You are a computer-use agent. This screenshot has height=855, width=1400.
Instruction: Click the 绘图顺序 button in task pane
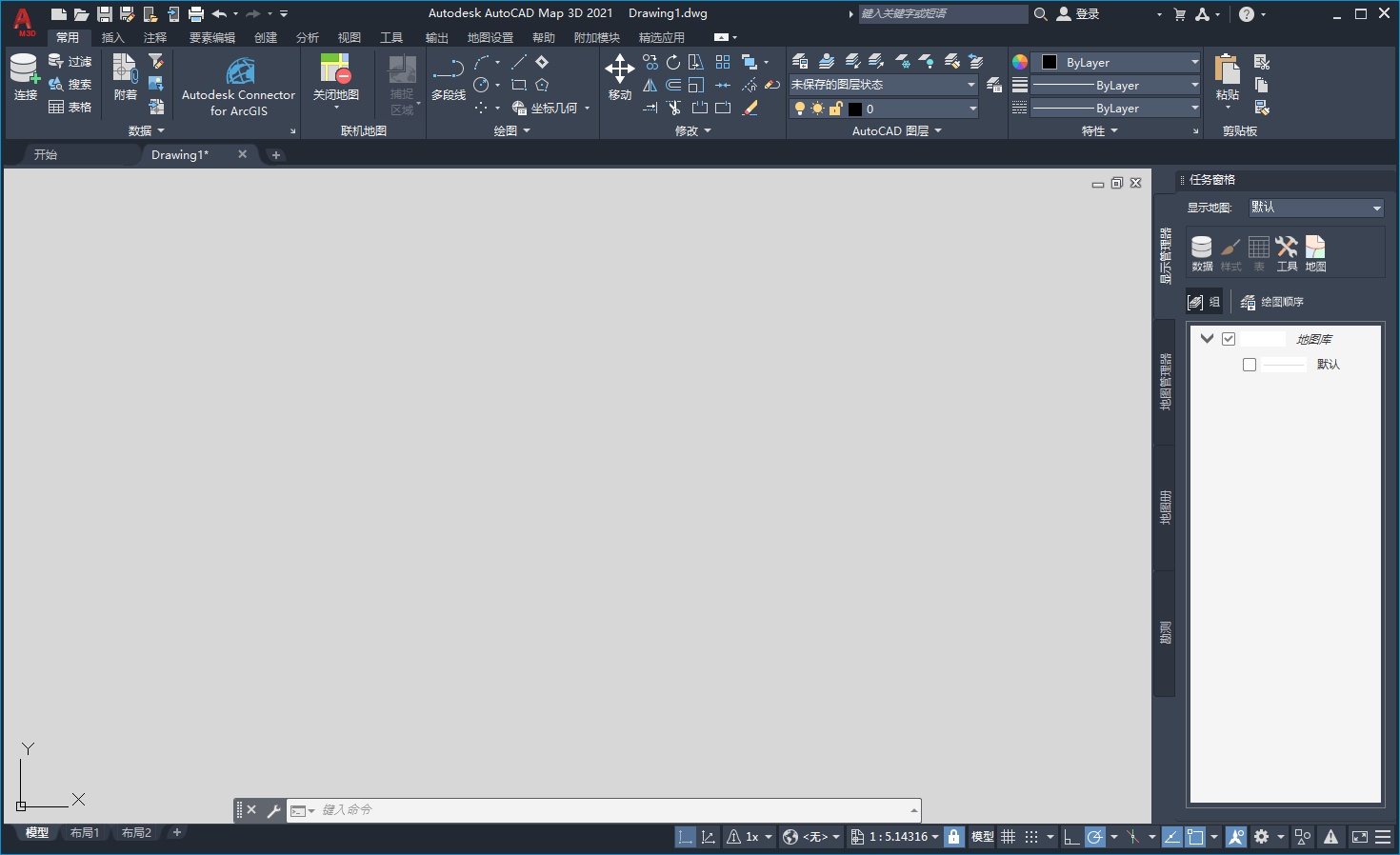[1273, 301]
